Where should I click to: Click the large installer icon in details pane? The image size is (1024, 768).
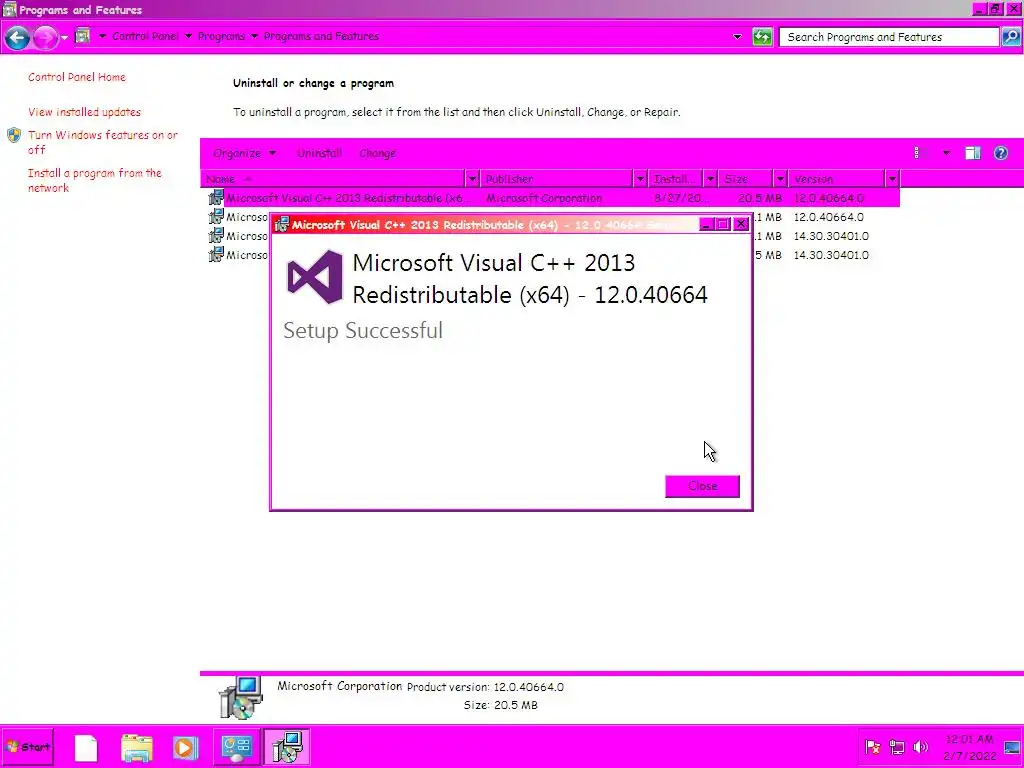pyautogui.click(x=240, y=697)
